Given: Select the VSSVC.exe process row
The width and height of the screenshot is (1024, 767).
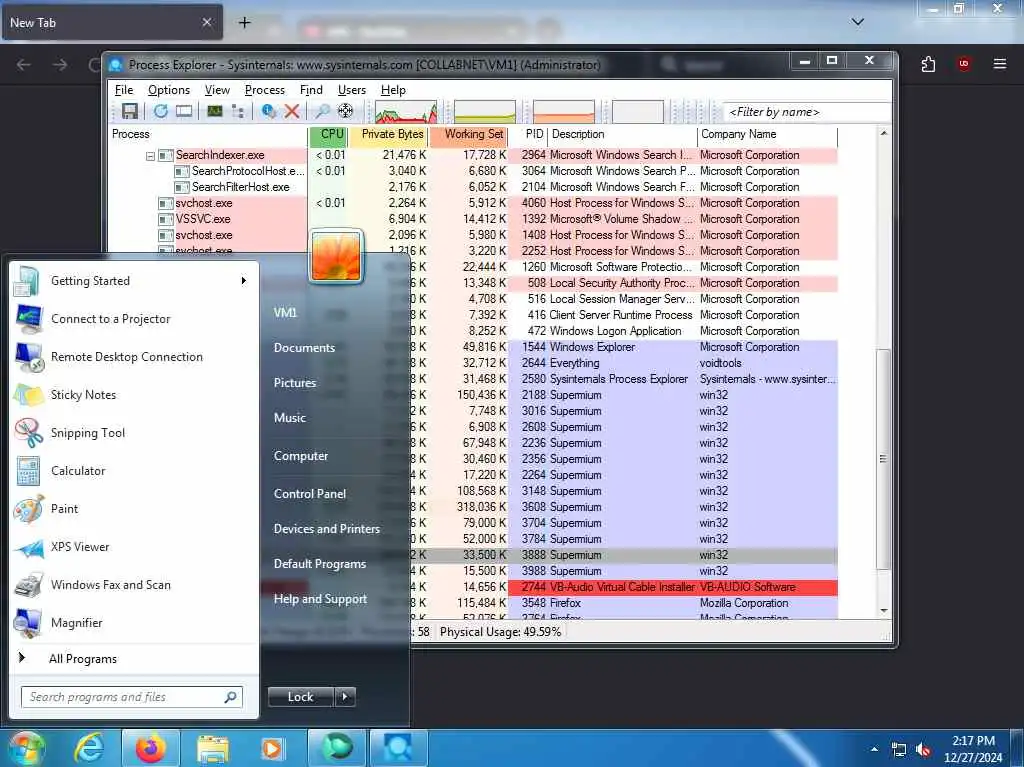Looking at the screenshot, I should click(x=473, y=219).
